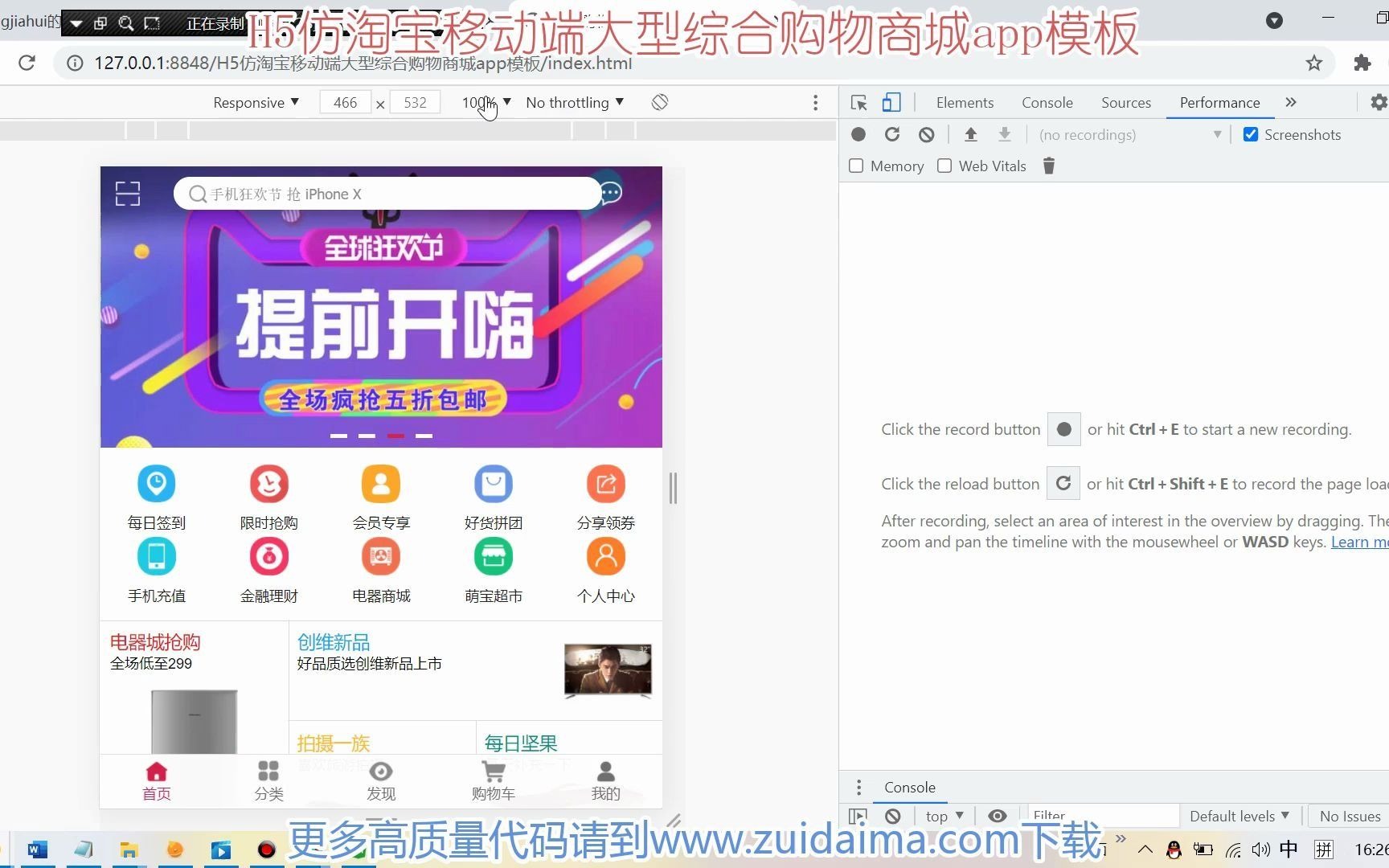Open DevTools settings gear
1389x868 pixels.
pyautogui.click(x=1379, y=102)
